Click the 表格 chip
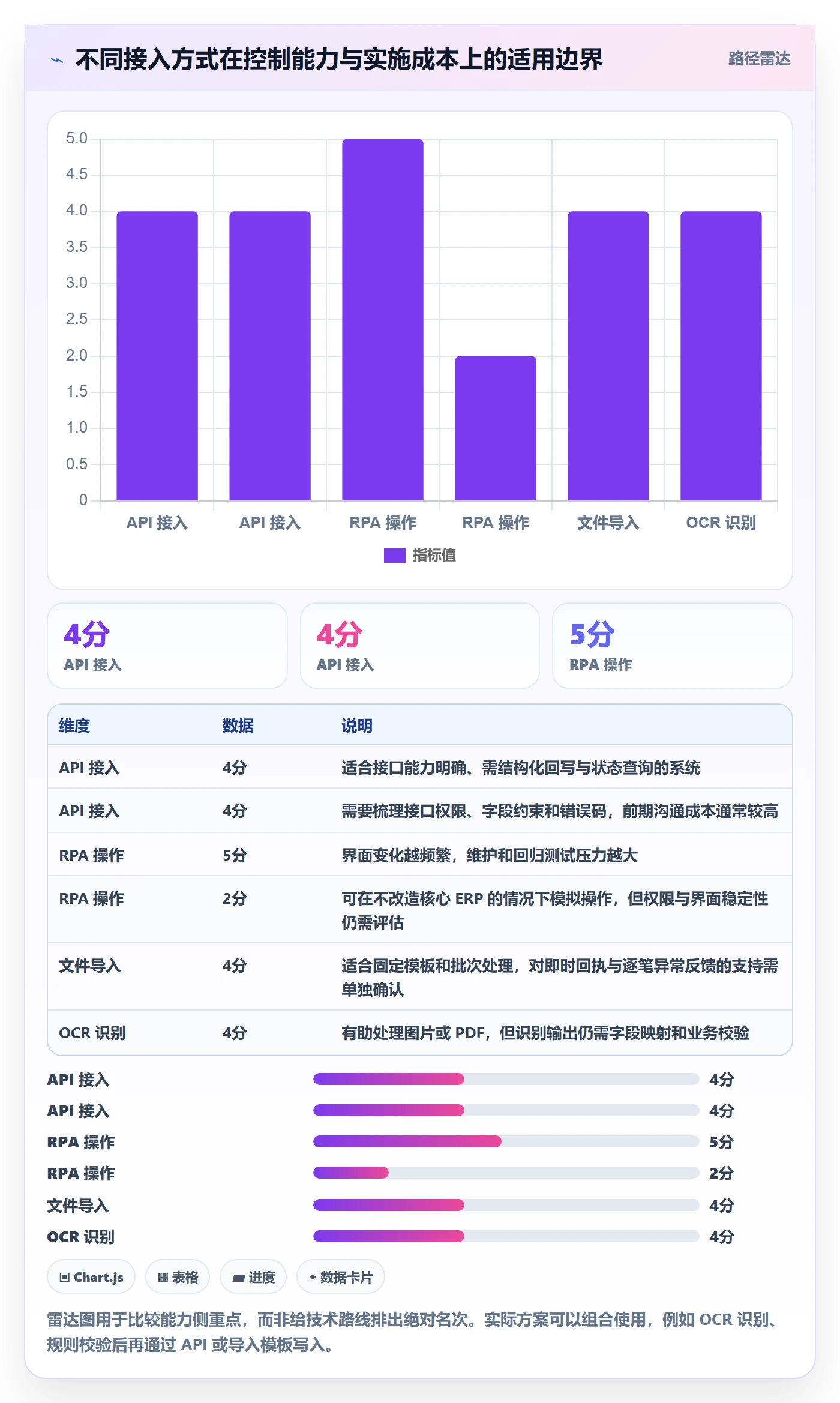Screen dimensions: 840x1403 (x=178, y=1277)
